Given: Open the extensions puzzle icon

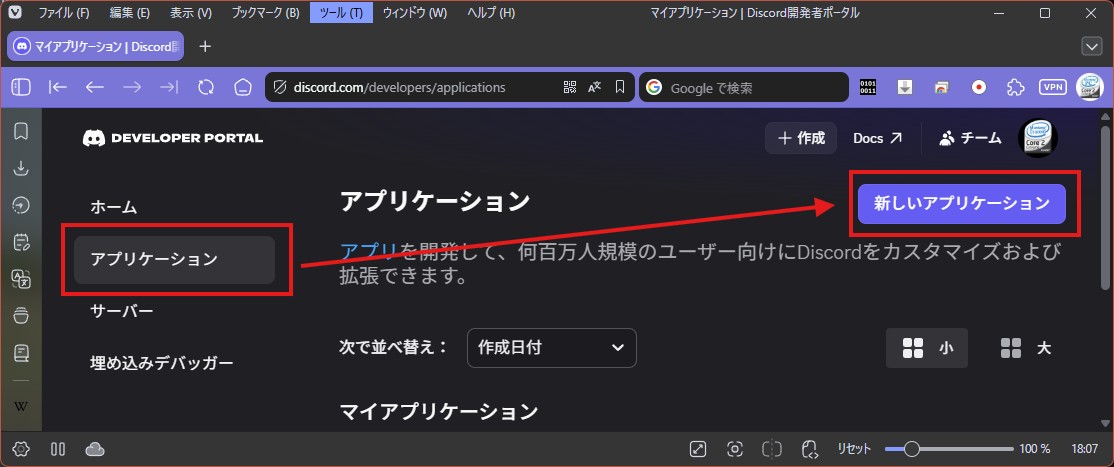Looking at the screenshot, I should click(x=1016, y=87).
